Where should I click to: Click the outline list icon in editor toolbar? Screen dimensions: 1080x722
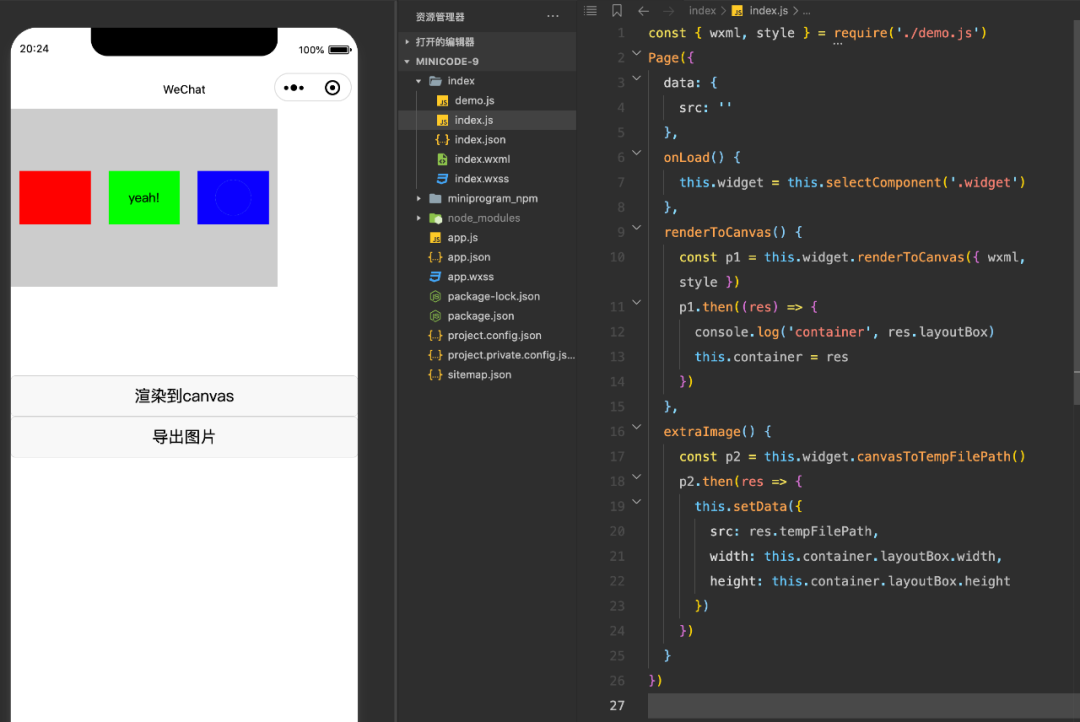590,10
